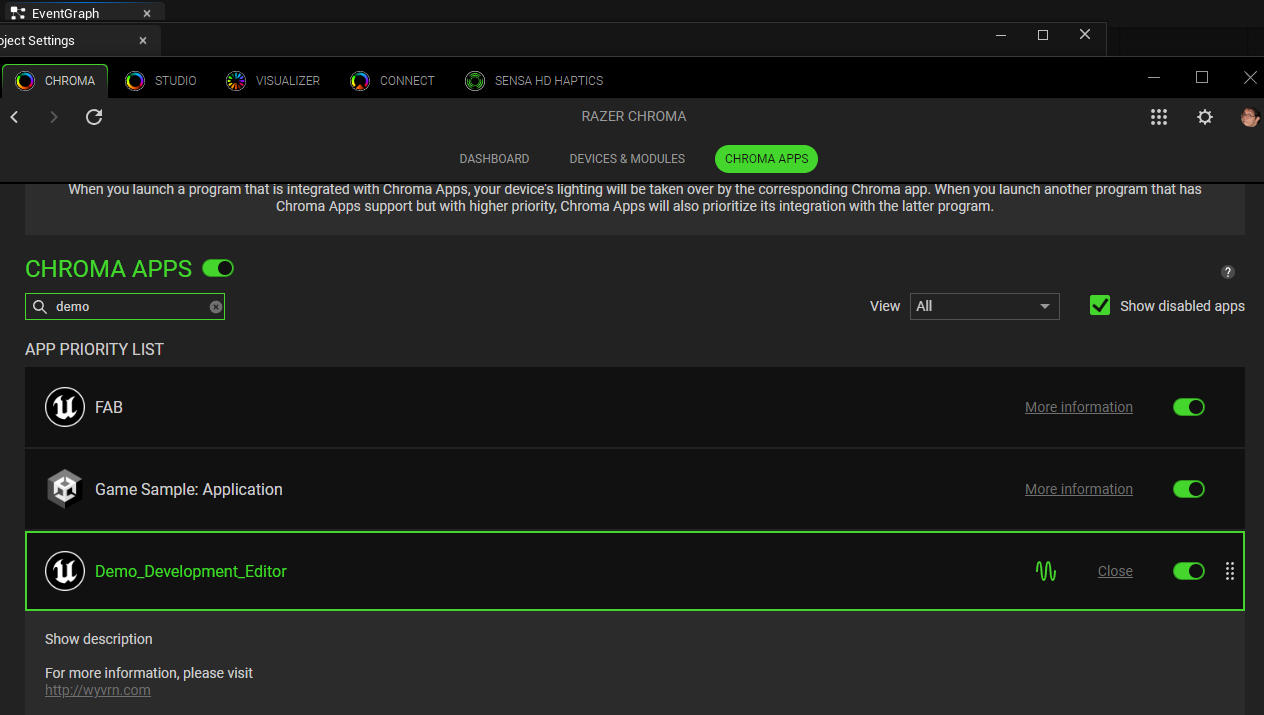The width and height of the screenshot is (1264, 715).
Task: Click the Close link for Demo_Development_Editor
Action: [x=1115, y=571]
